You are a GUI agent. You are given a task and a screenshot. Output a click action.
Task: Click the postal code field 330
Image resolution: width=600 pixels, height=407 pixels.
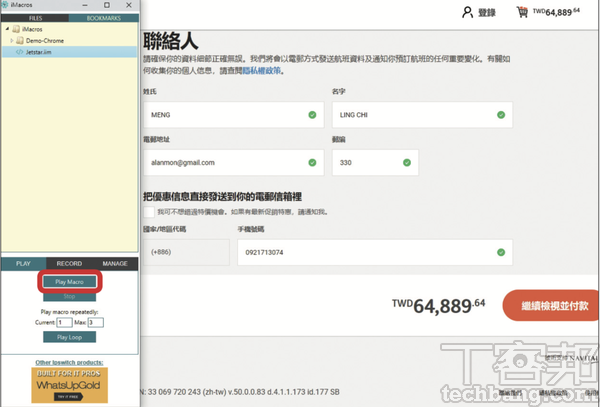pyautogui.click(x=375, y=163)
